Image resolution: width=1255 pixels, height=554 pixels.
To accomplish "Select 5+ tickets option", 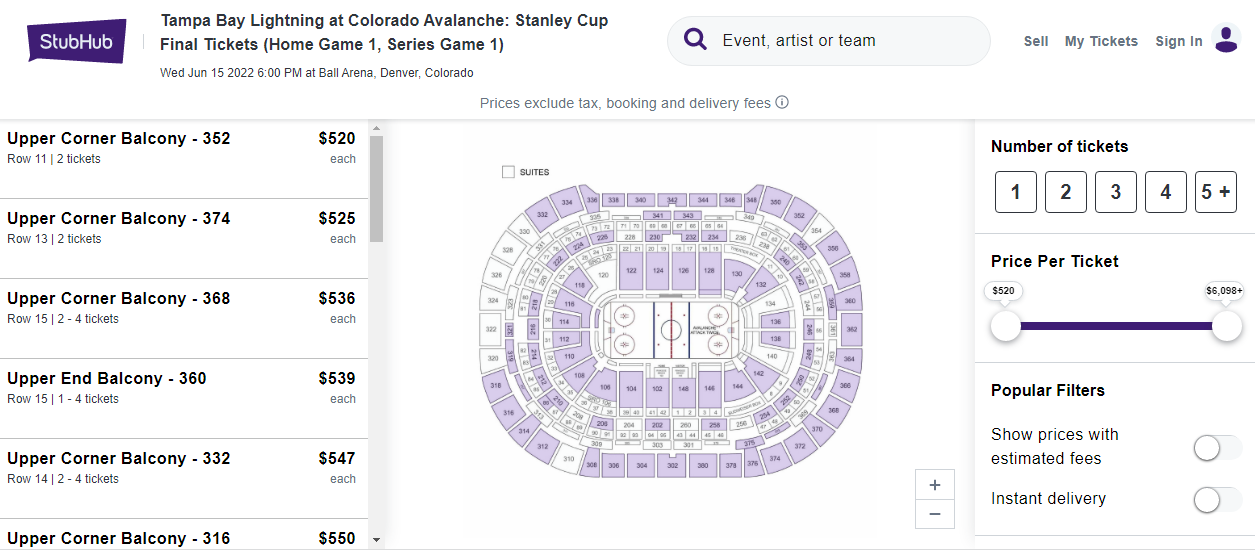I will [x=1216, y=192].
